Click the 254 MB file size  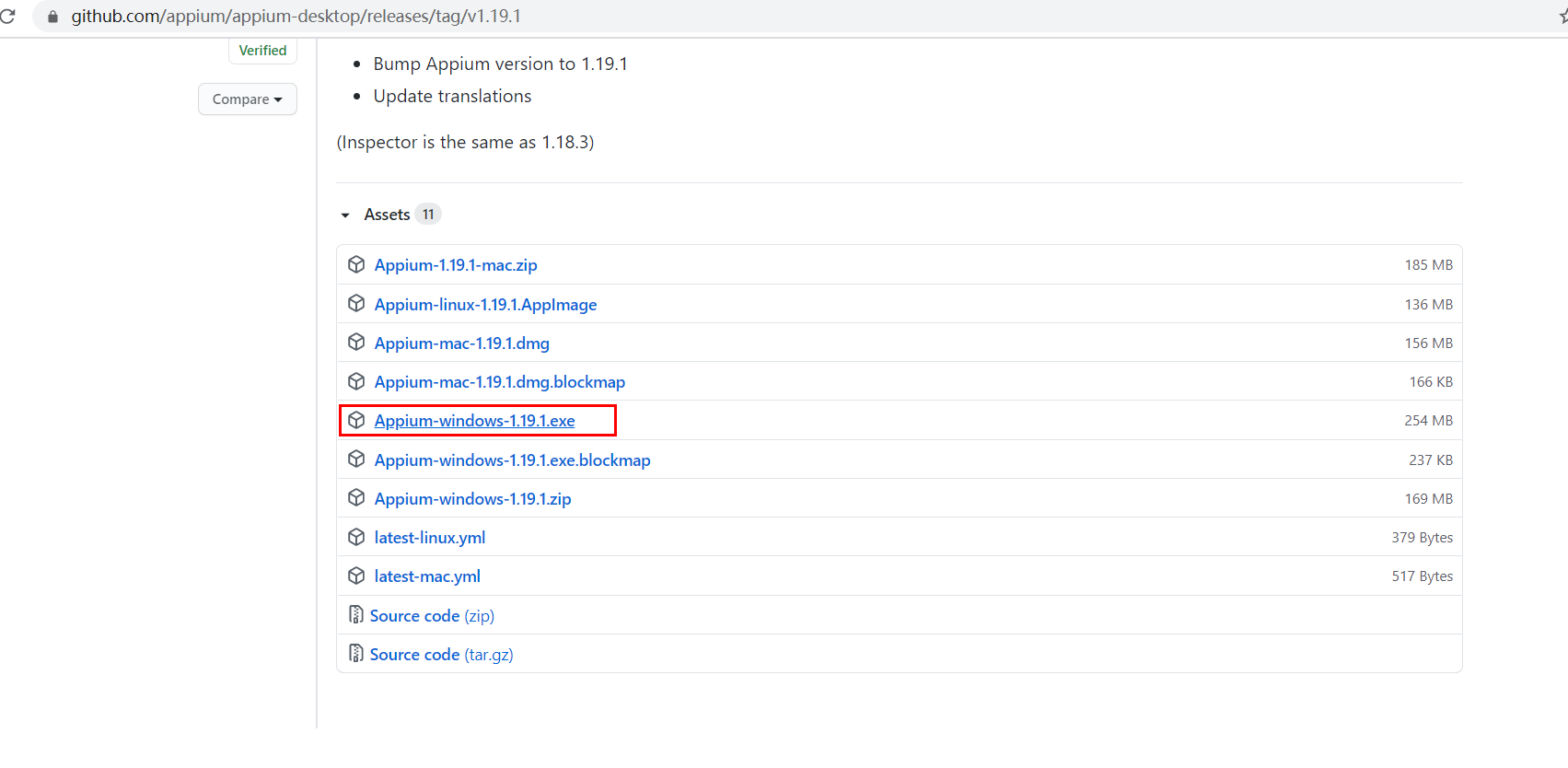1428,421
